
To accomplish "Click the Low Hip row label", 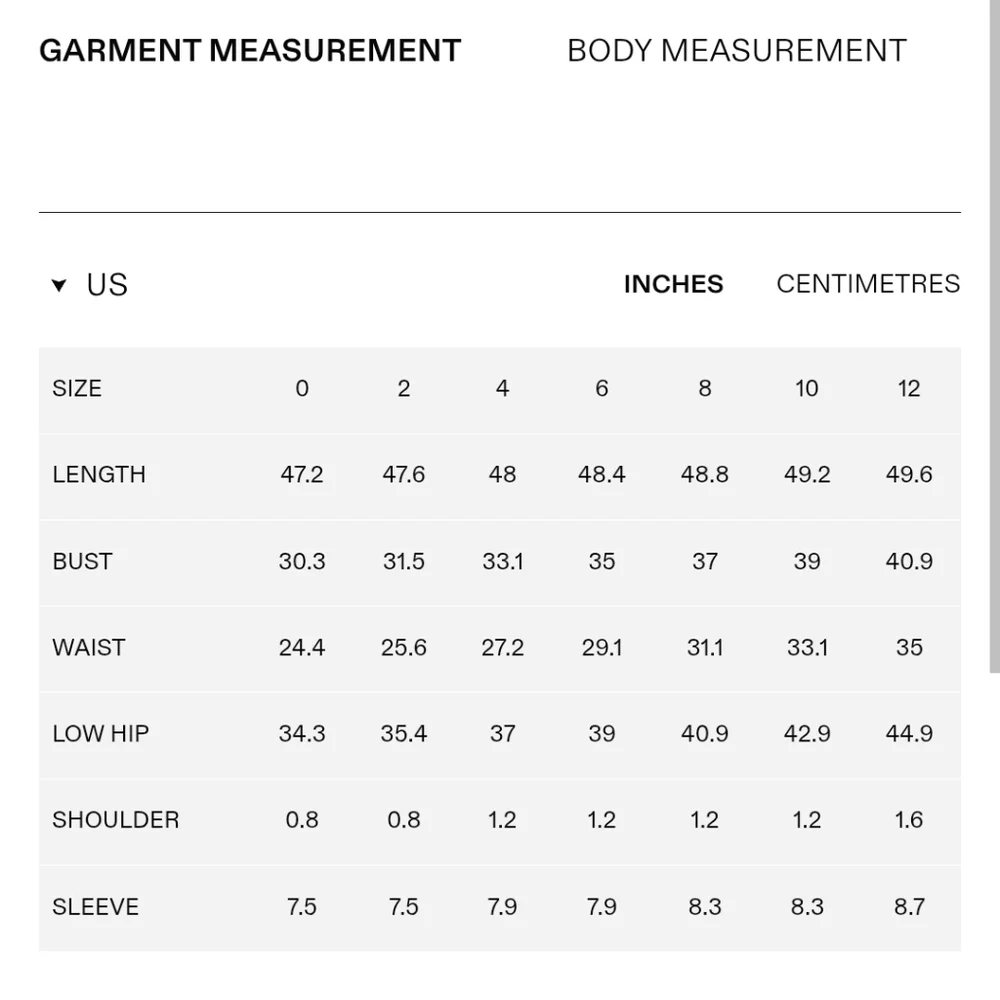I will (100, 734).
